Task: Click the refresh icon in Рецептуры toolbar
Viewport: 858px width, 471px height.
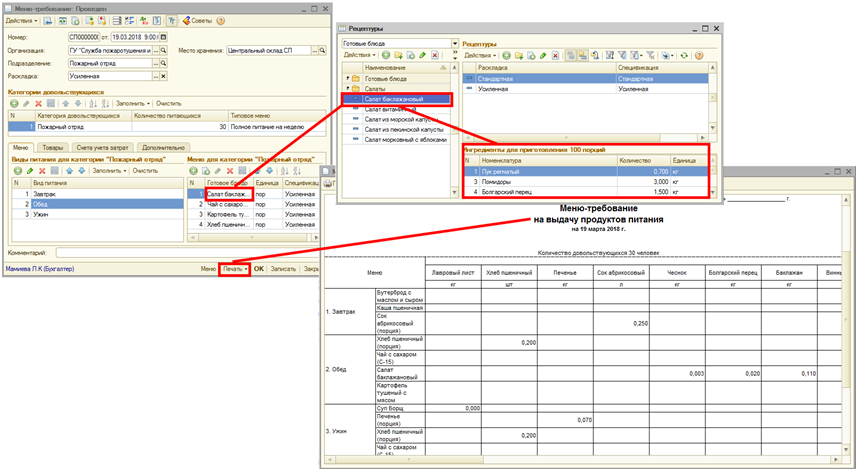Action: pyautogui.click(x=685, y=56)
